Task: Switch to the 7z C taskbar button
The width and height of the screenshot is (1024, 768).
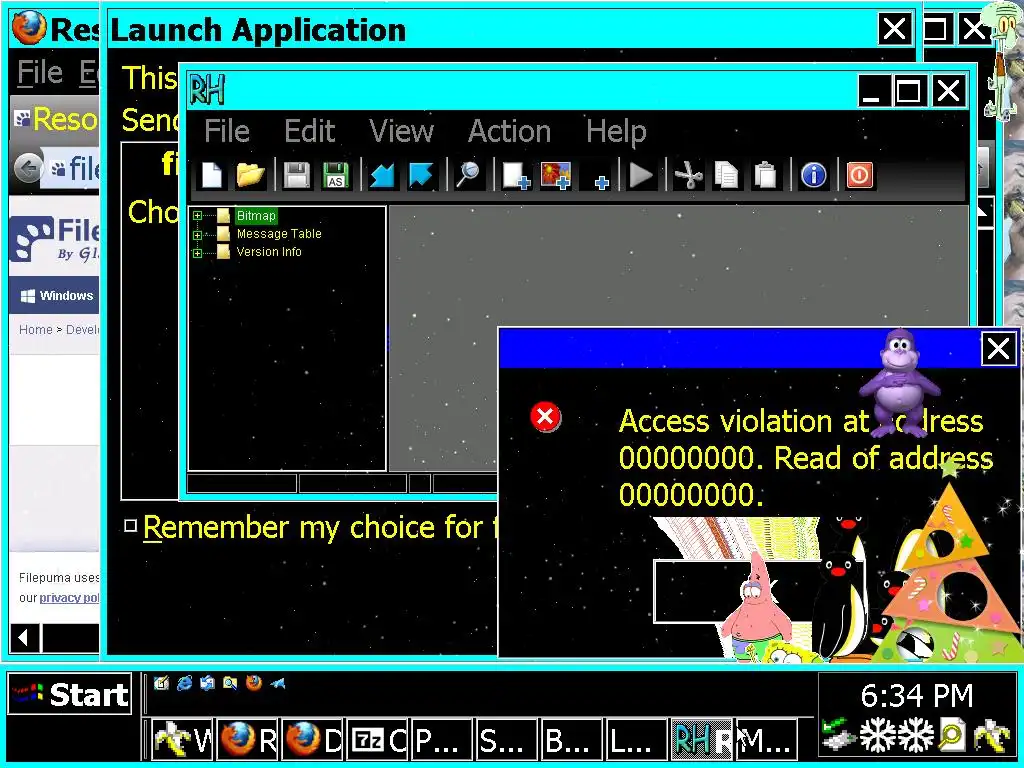Action: click(x=377, y=740)
